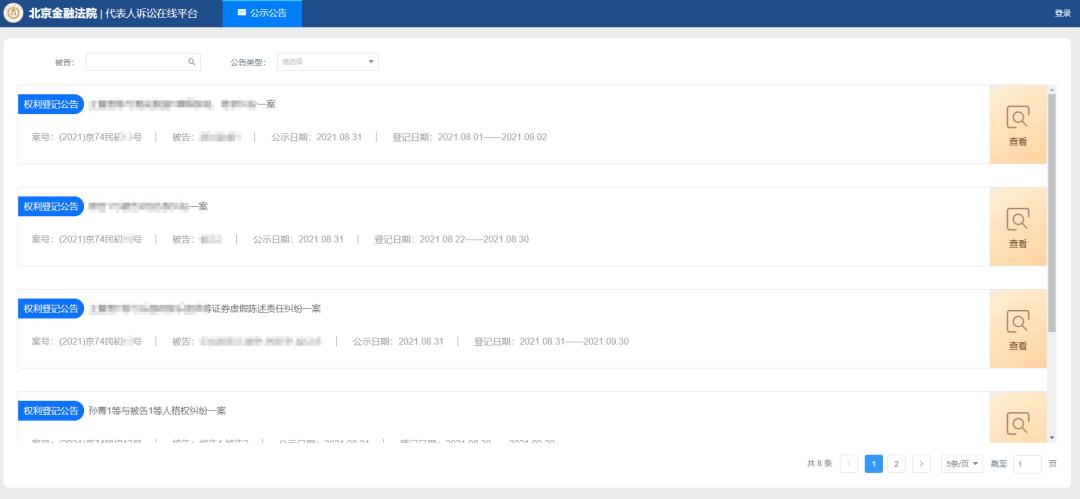
Task: Click the 登录 link in the top bar
Action: 1062,13
